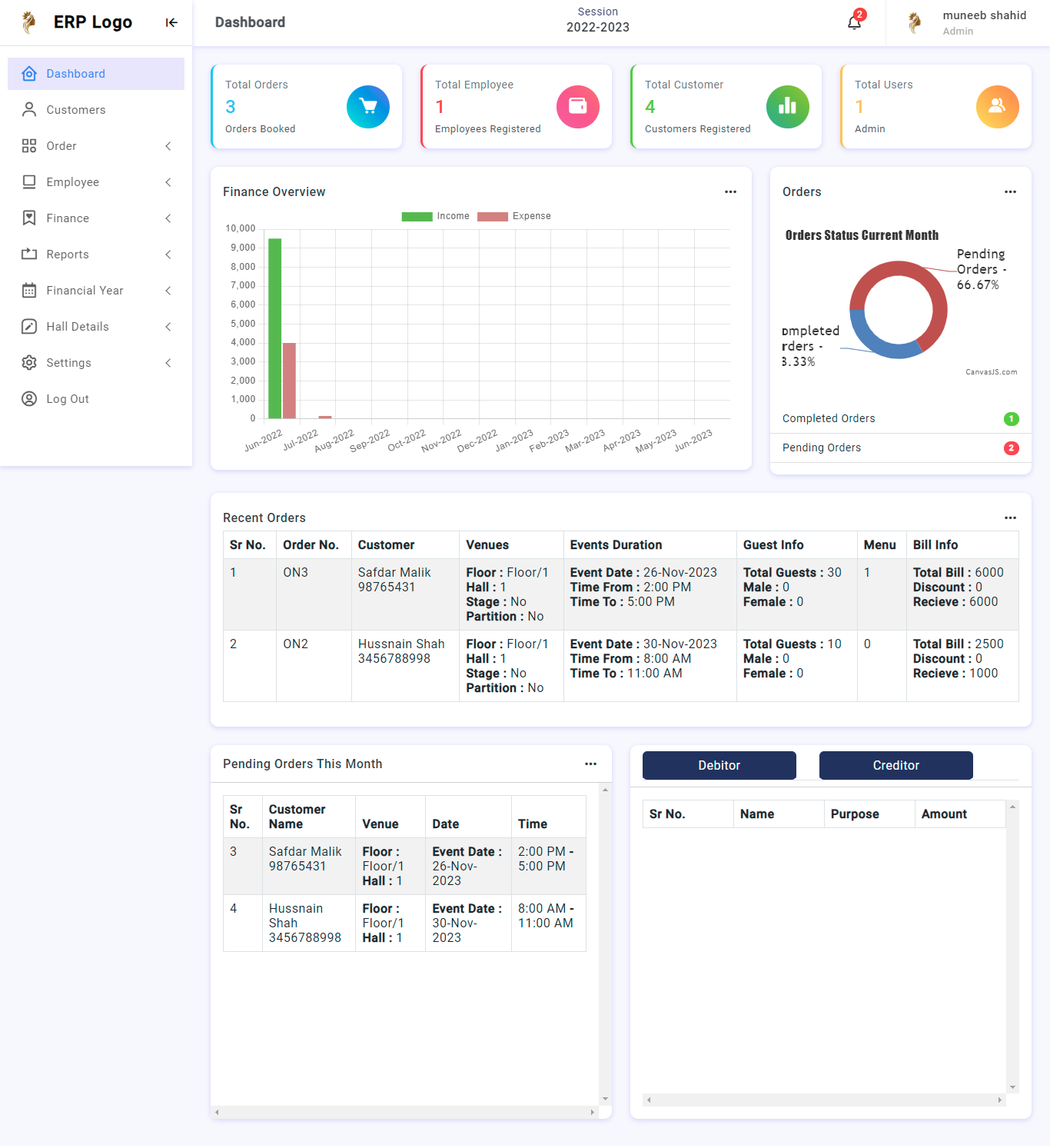Image resolution: width=1050 pixels, height=1148 pixels.
Task: Collapse sidebar using the arrow icon
Action: (171, 22)
